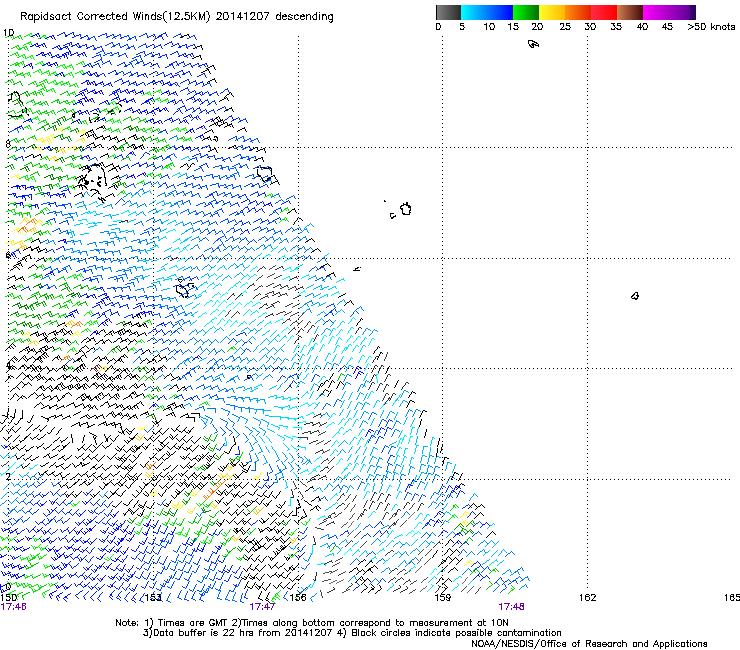
Task: Click the longitude label '162'
Action: point(588,598)
